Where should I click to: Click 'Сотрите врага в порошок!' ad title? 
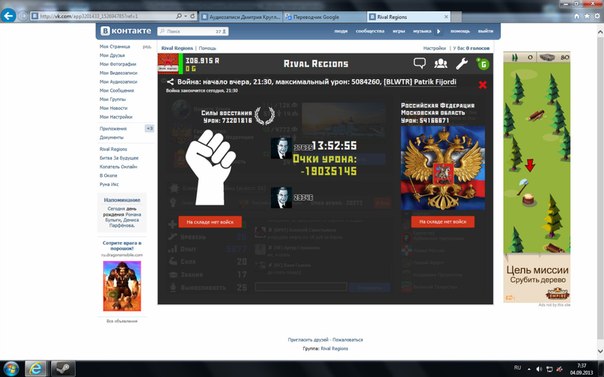click(122, 246)
